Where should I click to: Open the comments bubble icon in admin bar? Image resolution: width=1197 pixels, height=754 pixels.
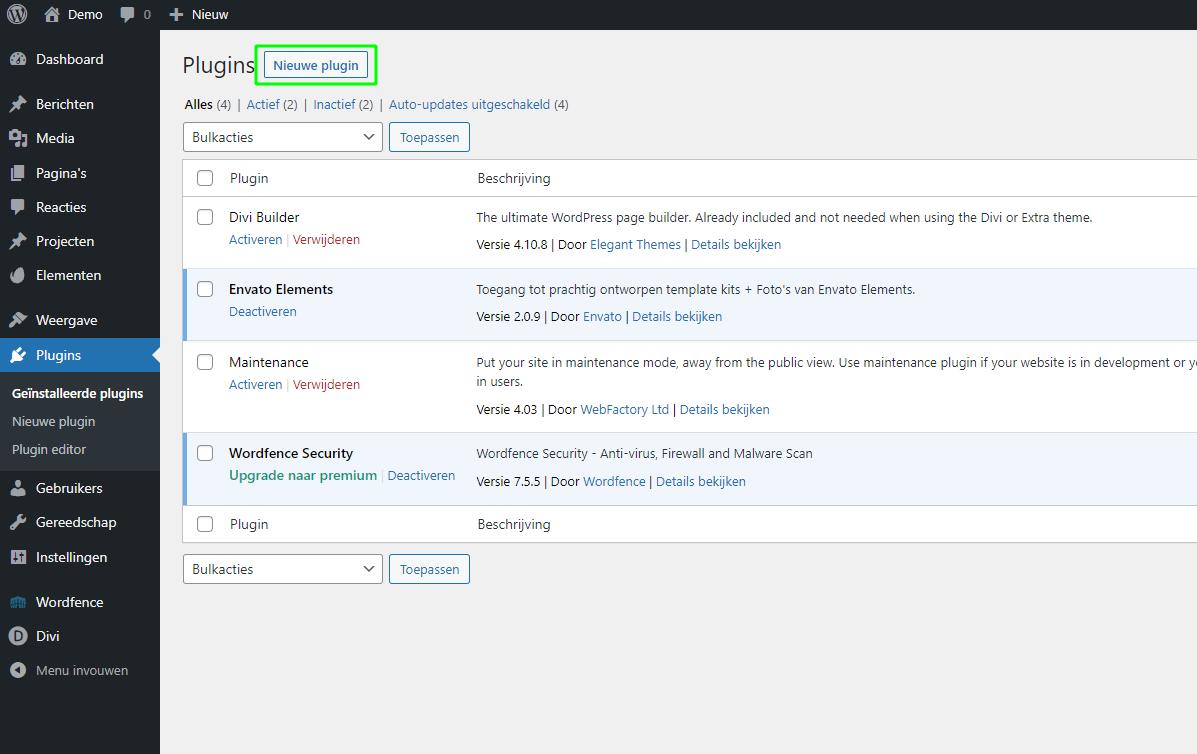[x=127, y=14]
